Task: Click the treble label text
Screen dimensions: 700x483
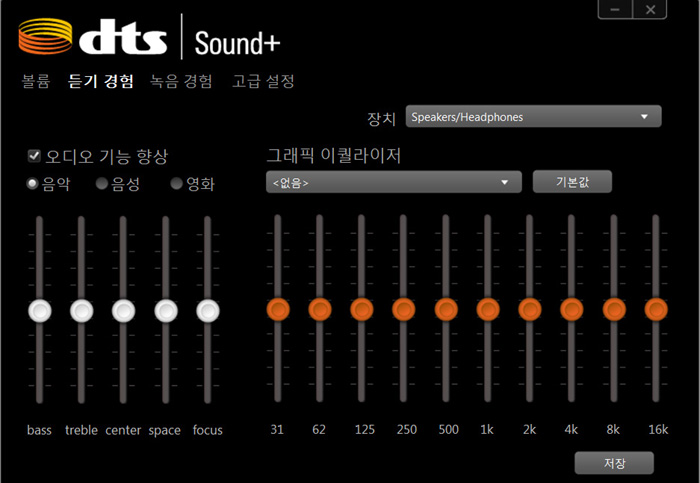Action: [81, 430]
